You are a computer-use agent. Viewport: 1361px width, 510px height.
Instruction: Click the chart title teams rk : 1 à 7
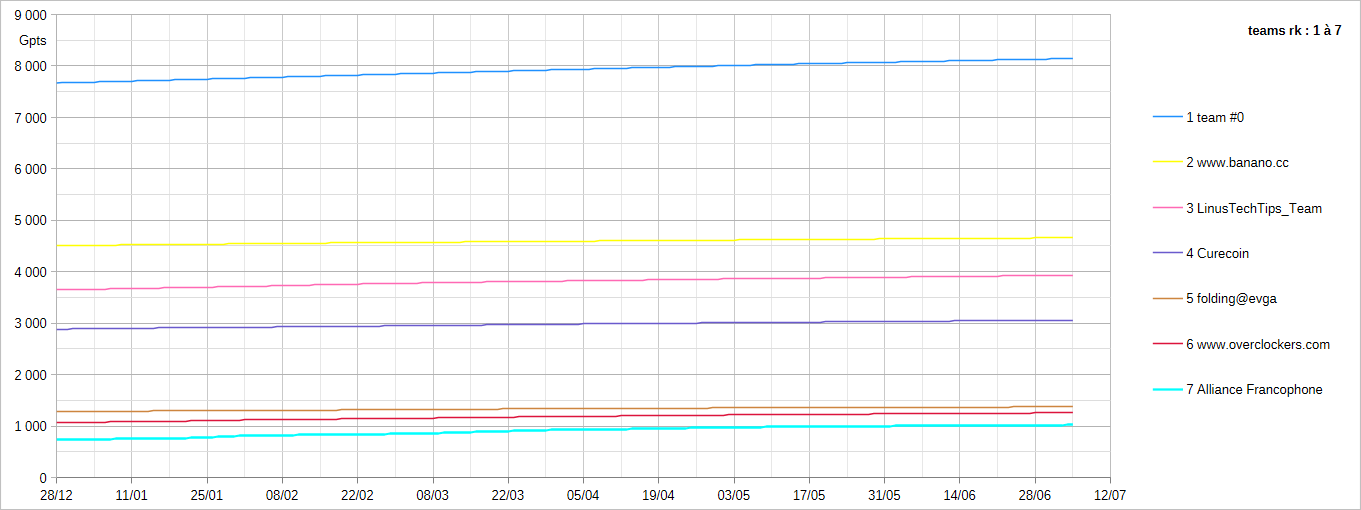click(x=1295, y=31)
